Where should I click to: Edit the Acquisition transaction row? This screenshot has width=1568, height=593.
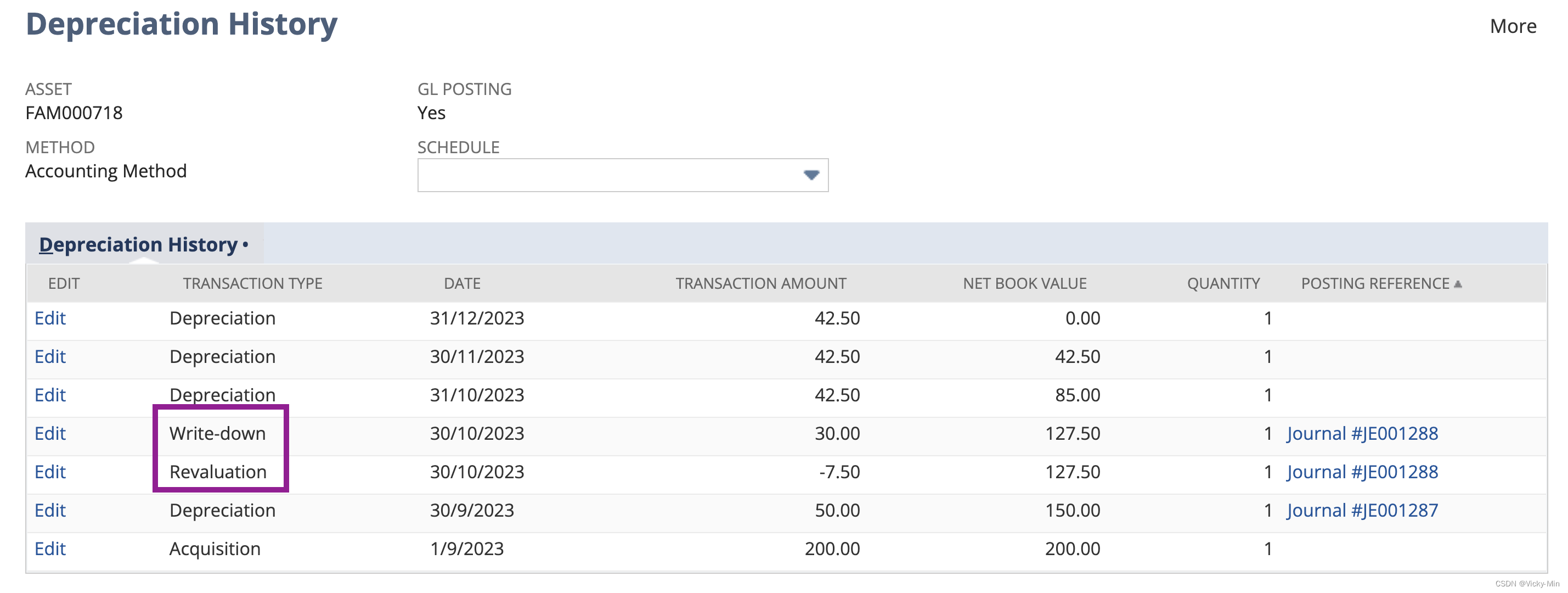click(x=50, y=549)
